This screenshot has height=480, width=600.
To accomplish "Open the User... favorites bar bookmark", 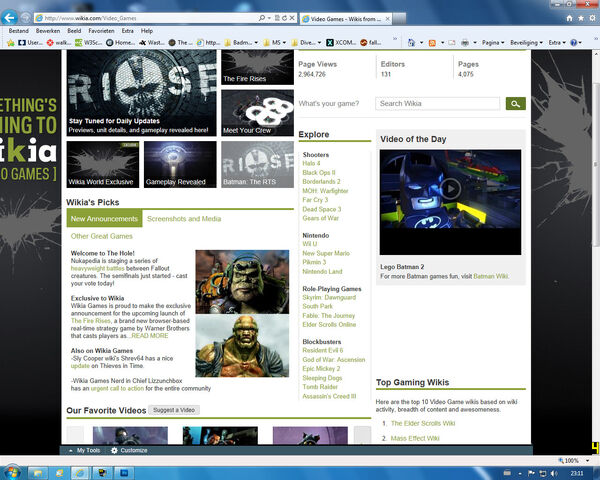I will 30,42.
